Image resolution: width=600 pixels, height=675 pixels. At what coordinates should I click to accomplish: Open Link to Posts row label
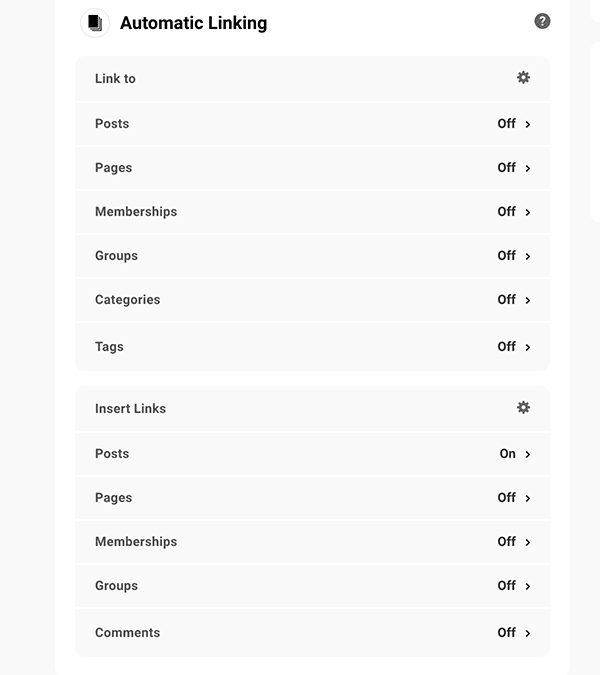click(112, 124)
